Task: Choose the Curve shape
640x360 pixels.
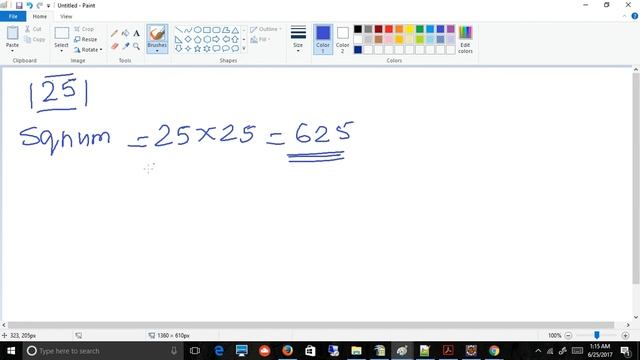Action: tap(188, 30)
